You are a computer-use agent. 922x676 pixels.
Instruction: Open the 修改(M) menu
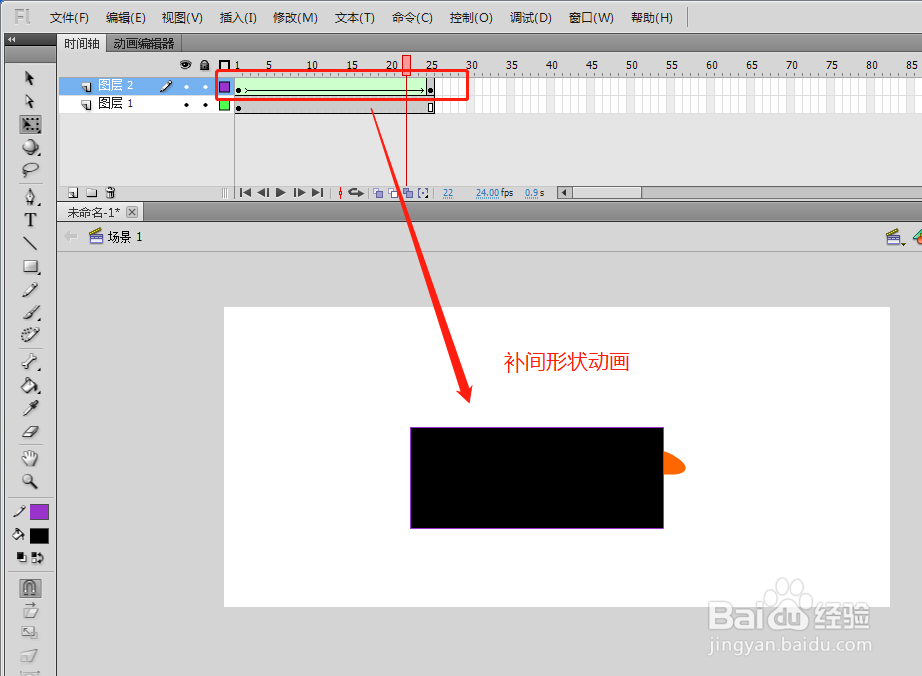(295, 18)
